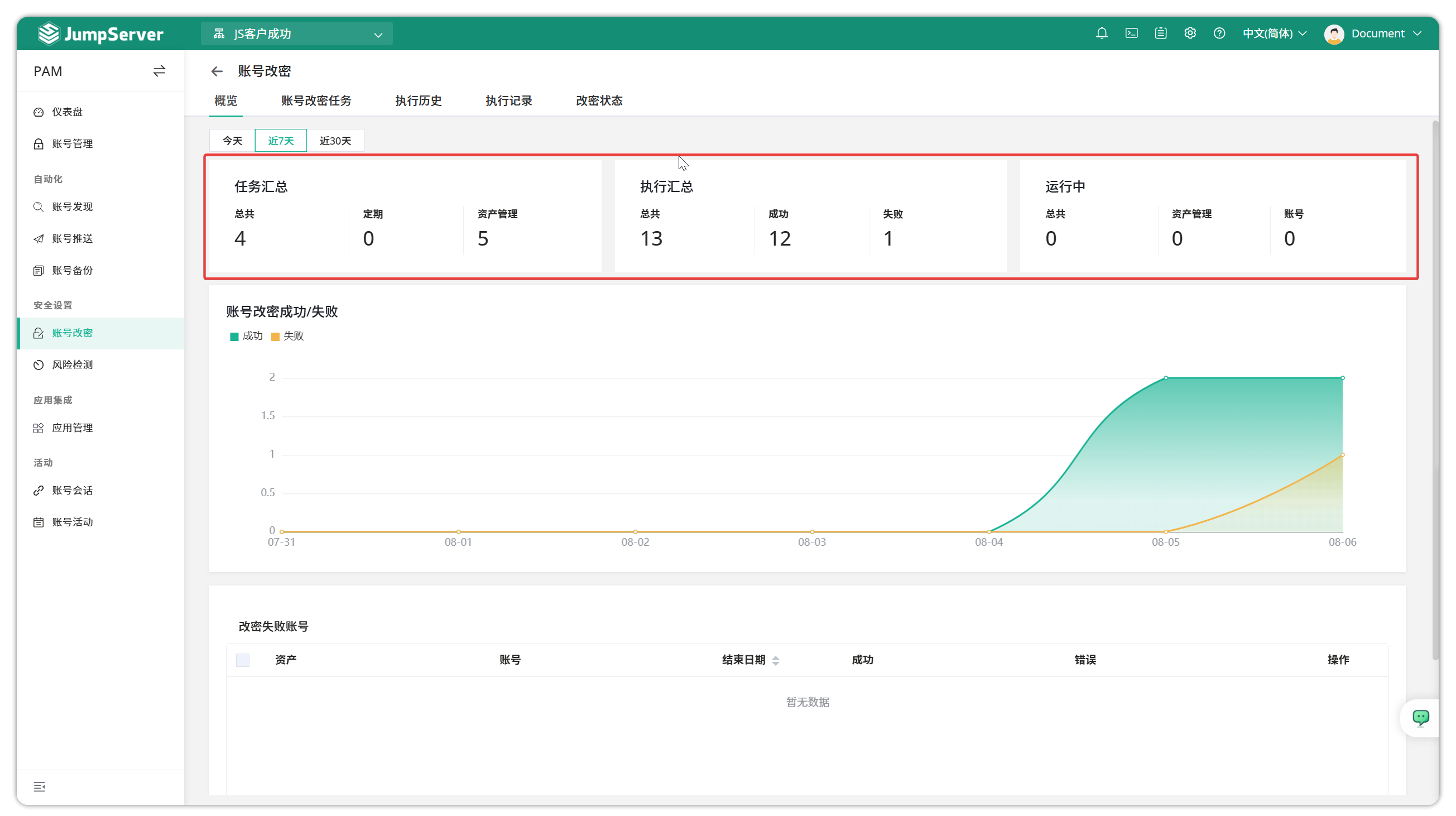Sort the table by 结束日期 arrows
This screenshot has width=1456, height=816.
pos(776,660)
